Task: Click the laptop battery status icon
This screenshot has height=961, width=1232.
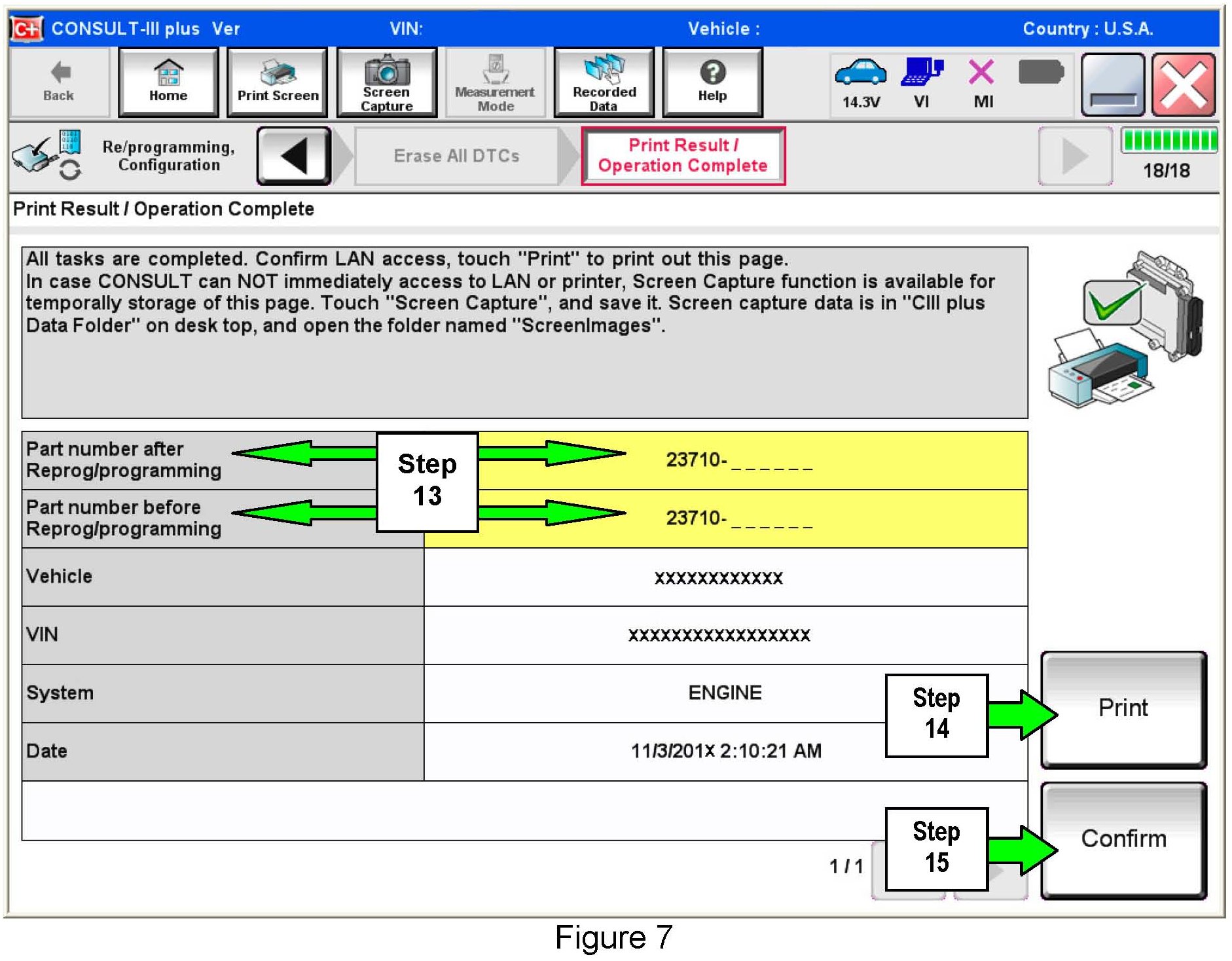Action: click(1041, 72)
